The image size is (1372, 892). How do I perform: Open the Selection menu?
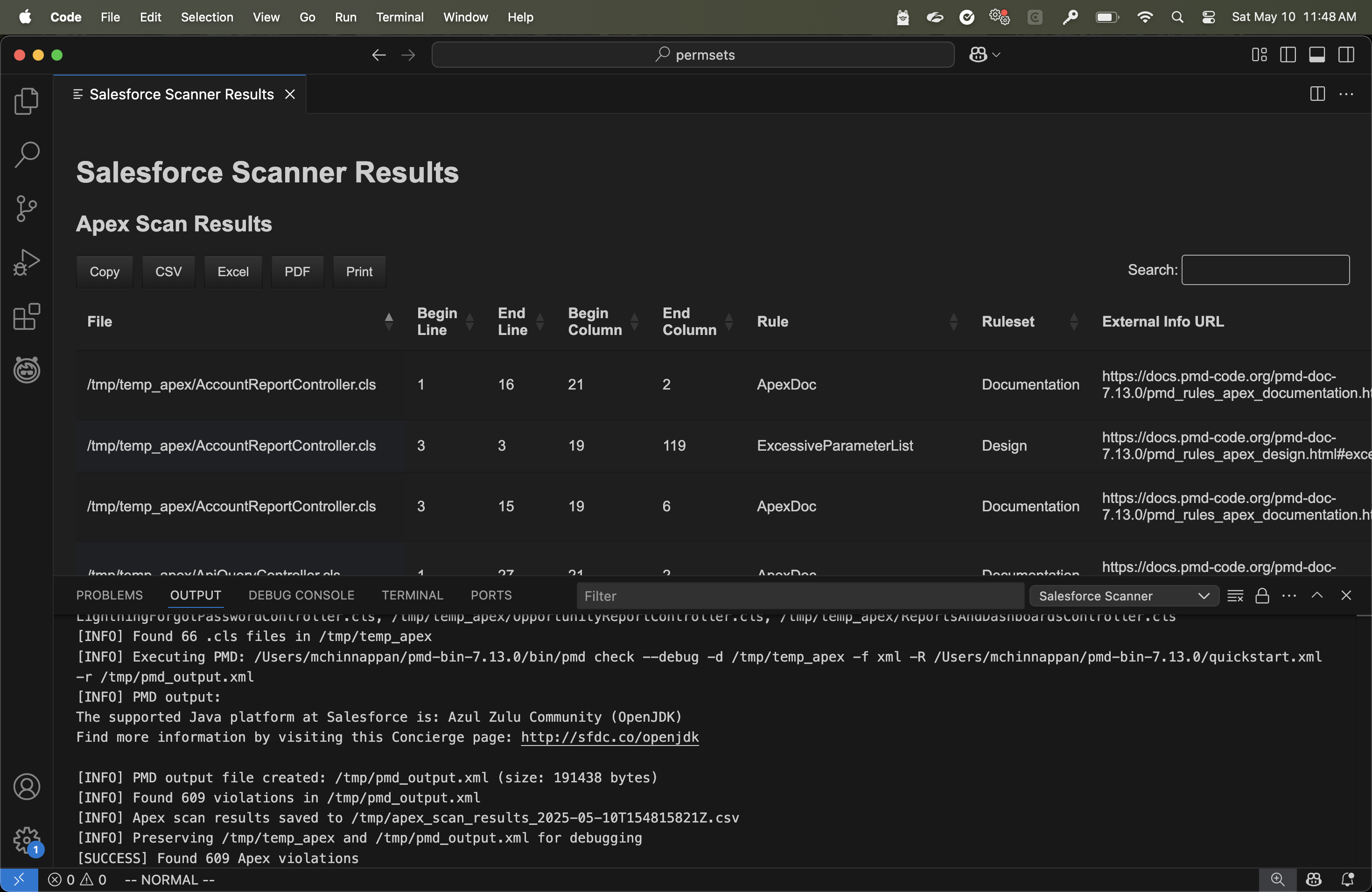point(207,17)
